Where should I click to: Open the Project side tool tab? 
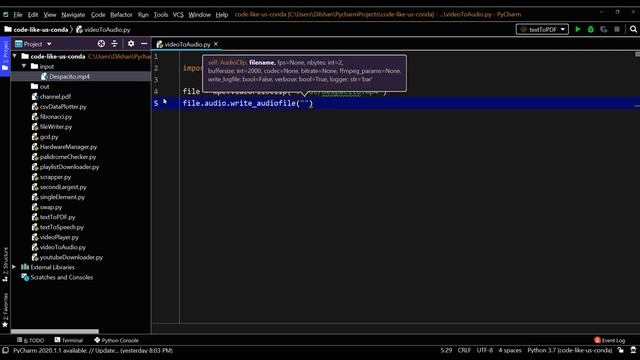tap(5, 56)
